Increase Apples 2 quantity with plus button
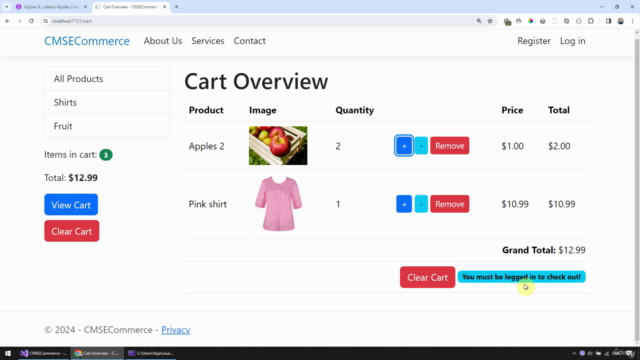 pyautogui.click(x=404, y=146)
